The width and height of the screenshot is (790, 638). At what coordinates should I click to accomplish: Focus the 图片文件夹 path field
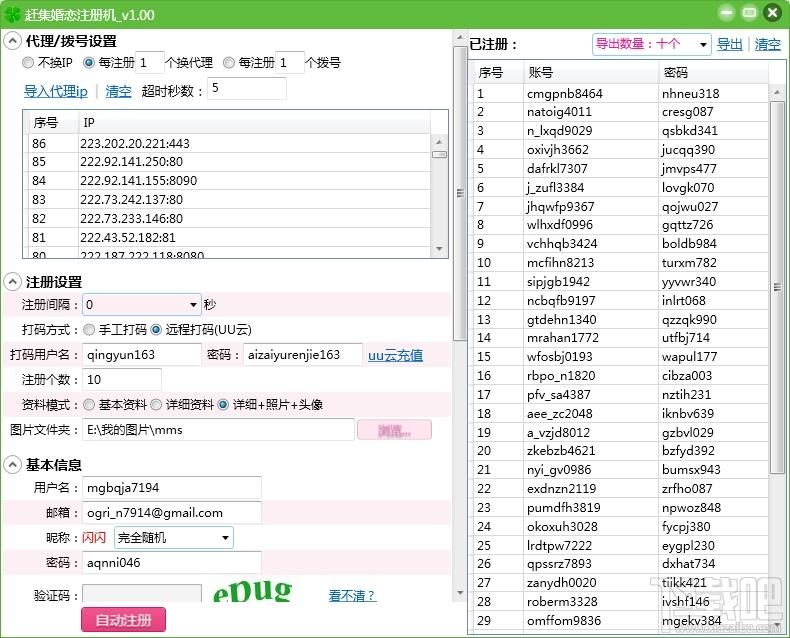tap(218, 430)
